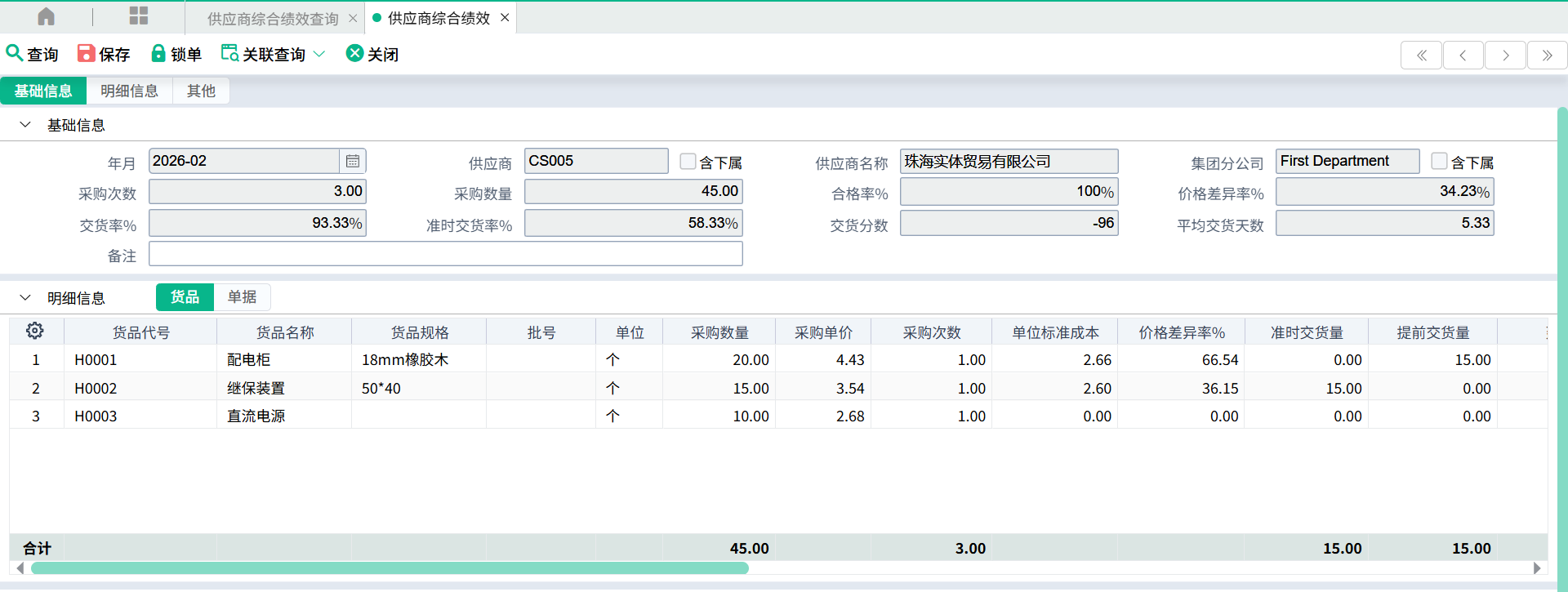Click the 锁单 lock icon

(158, 53)
